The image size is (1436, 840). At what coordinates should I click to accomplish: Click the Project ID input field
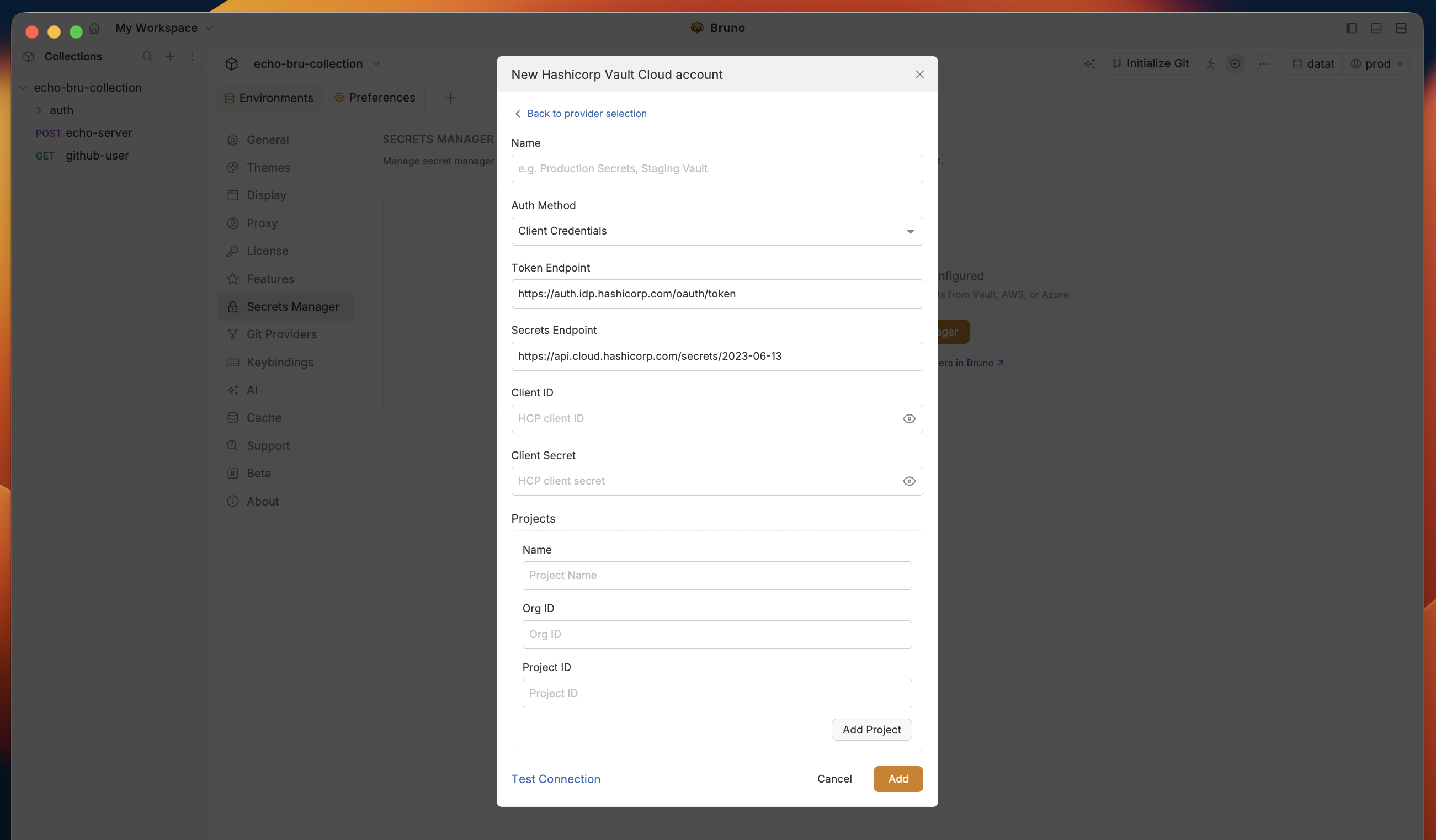[x=717, y=694]
